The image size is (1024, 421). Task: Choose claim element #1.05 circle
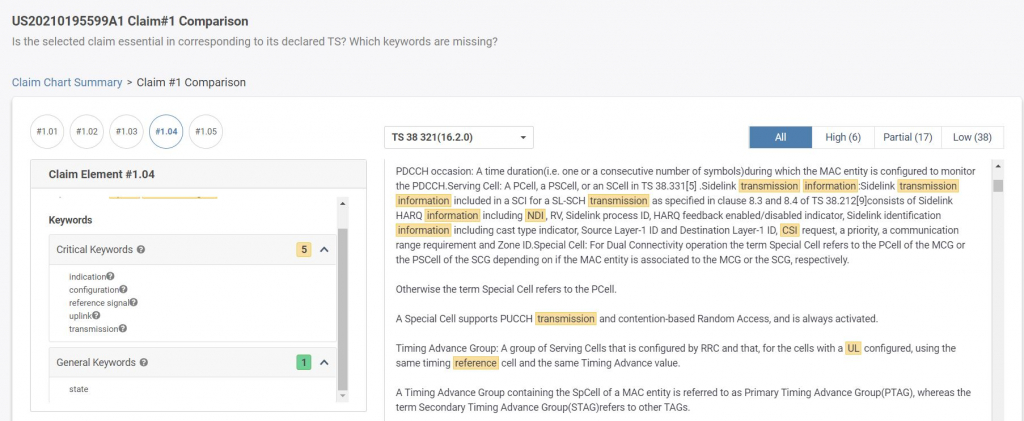tap(204, 132)
